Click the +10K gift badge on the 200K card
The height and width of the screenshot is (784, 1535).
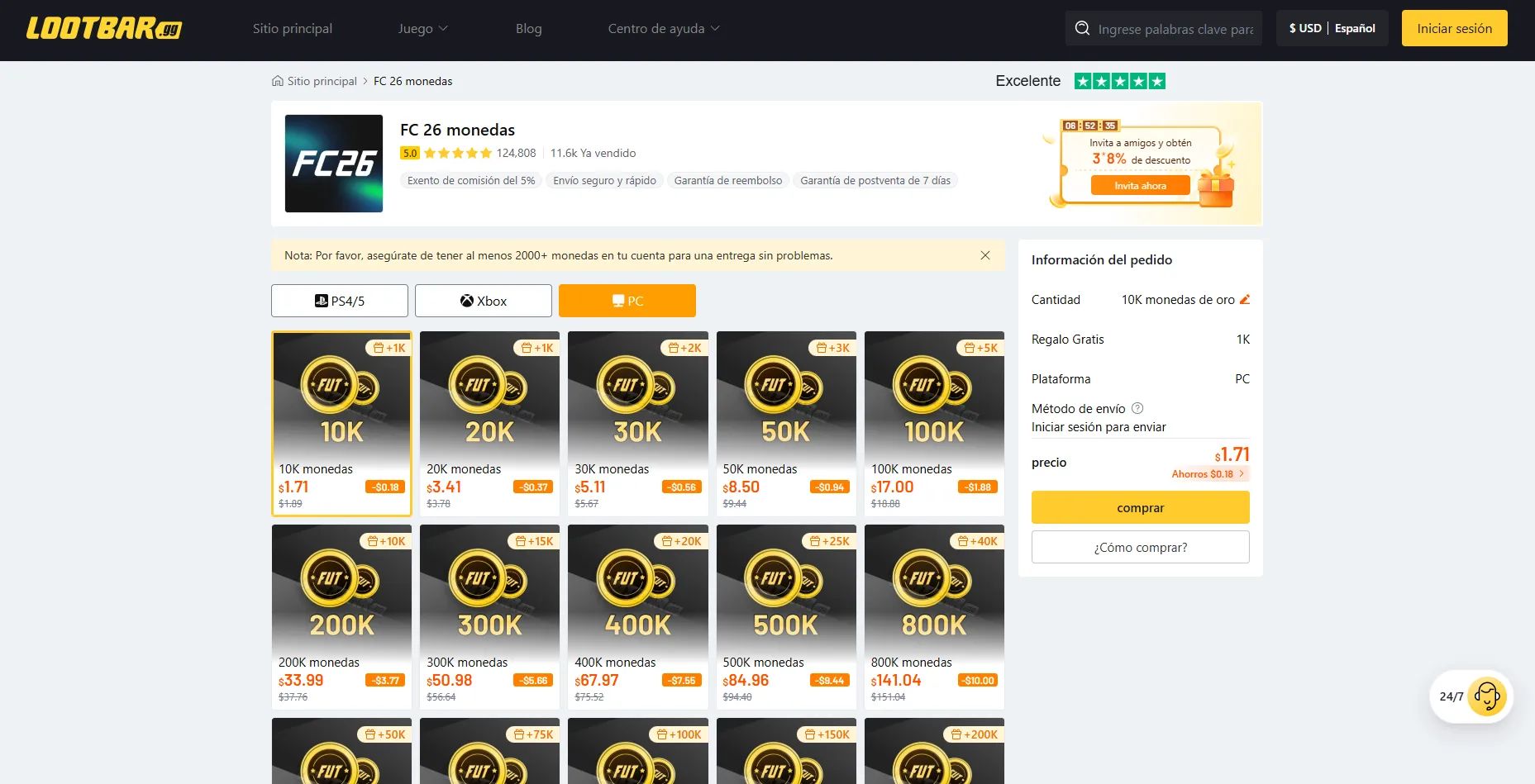tap(386, 541)
